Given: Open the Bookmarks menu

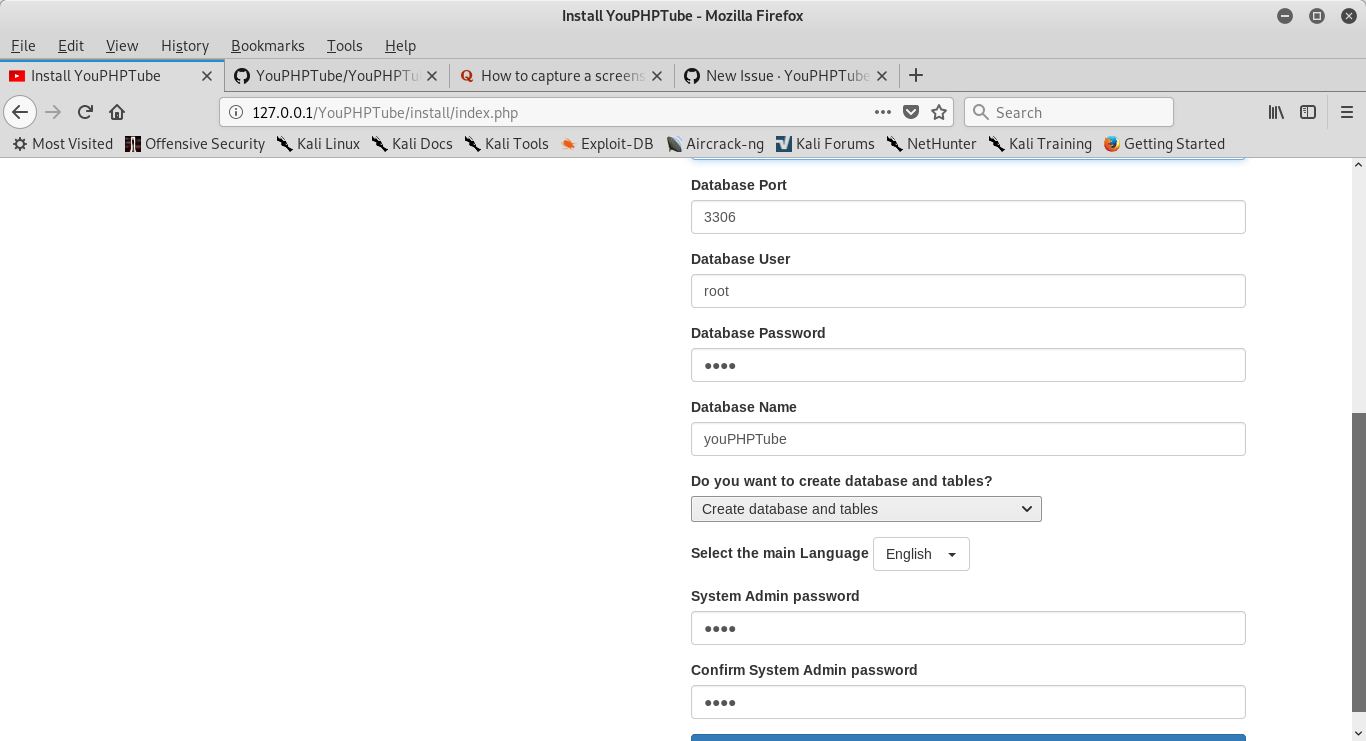Looking at the screenshot, I should tap(268, 46).
